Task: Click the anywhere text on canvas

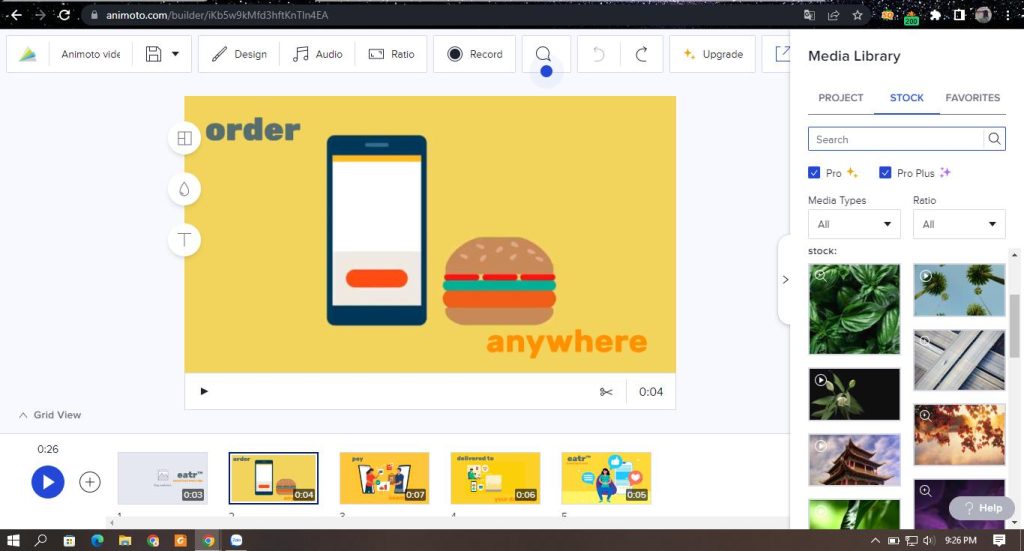Action: (x=566, y=342)
